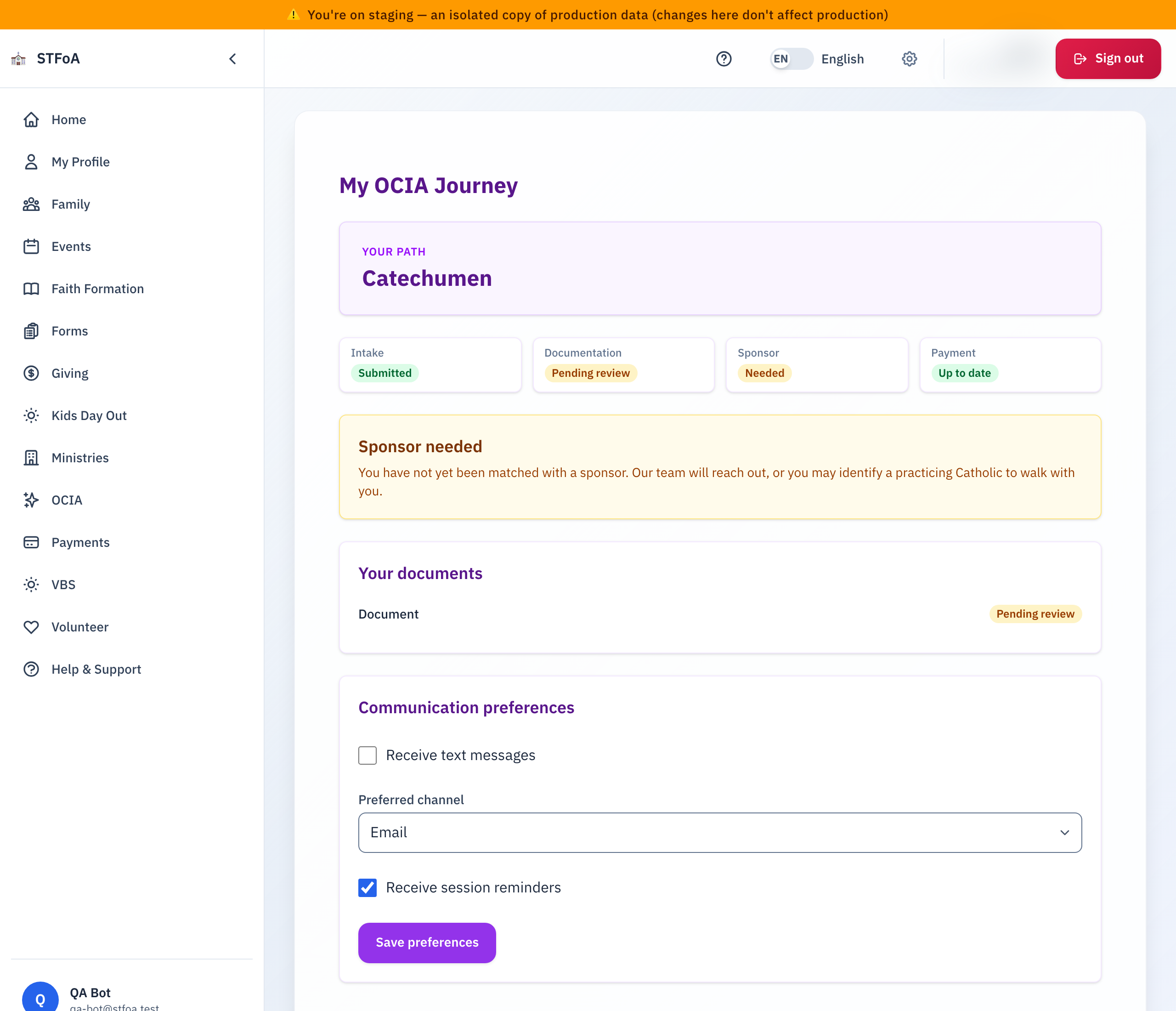Collapse the sidebar with the chevron

[x=233, y=59]
